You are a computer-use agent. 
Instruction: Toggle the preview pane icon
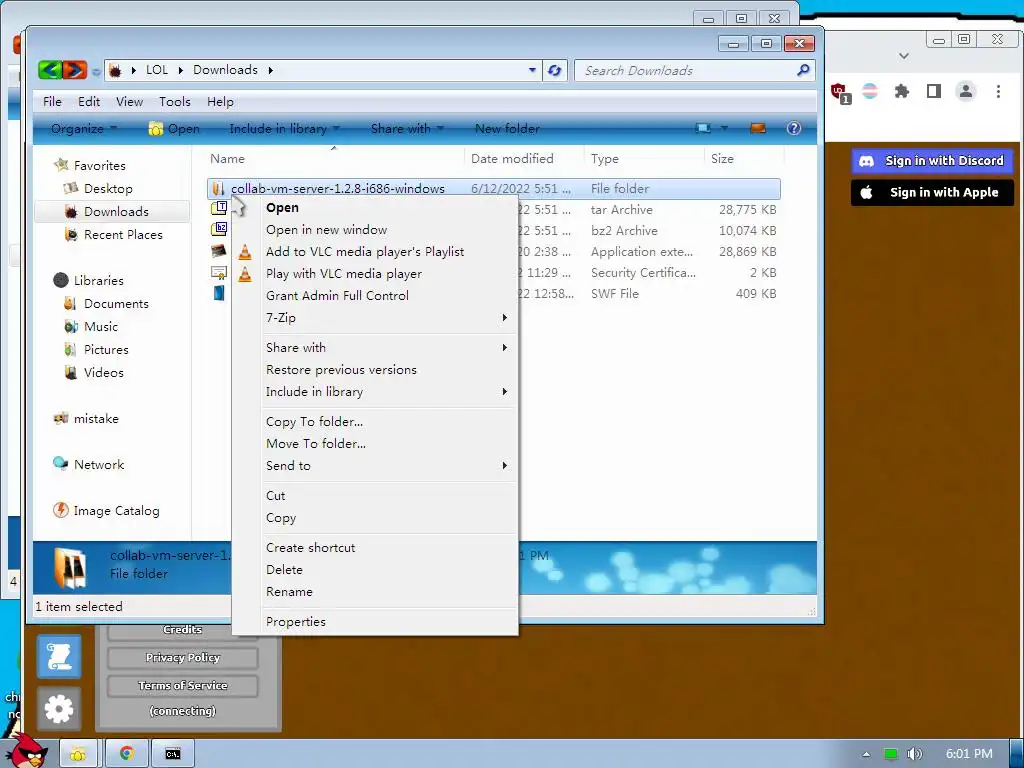(758, 128)
